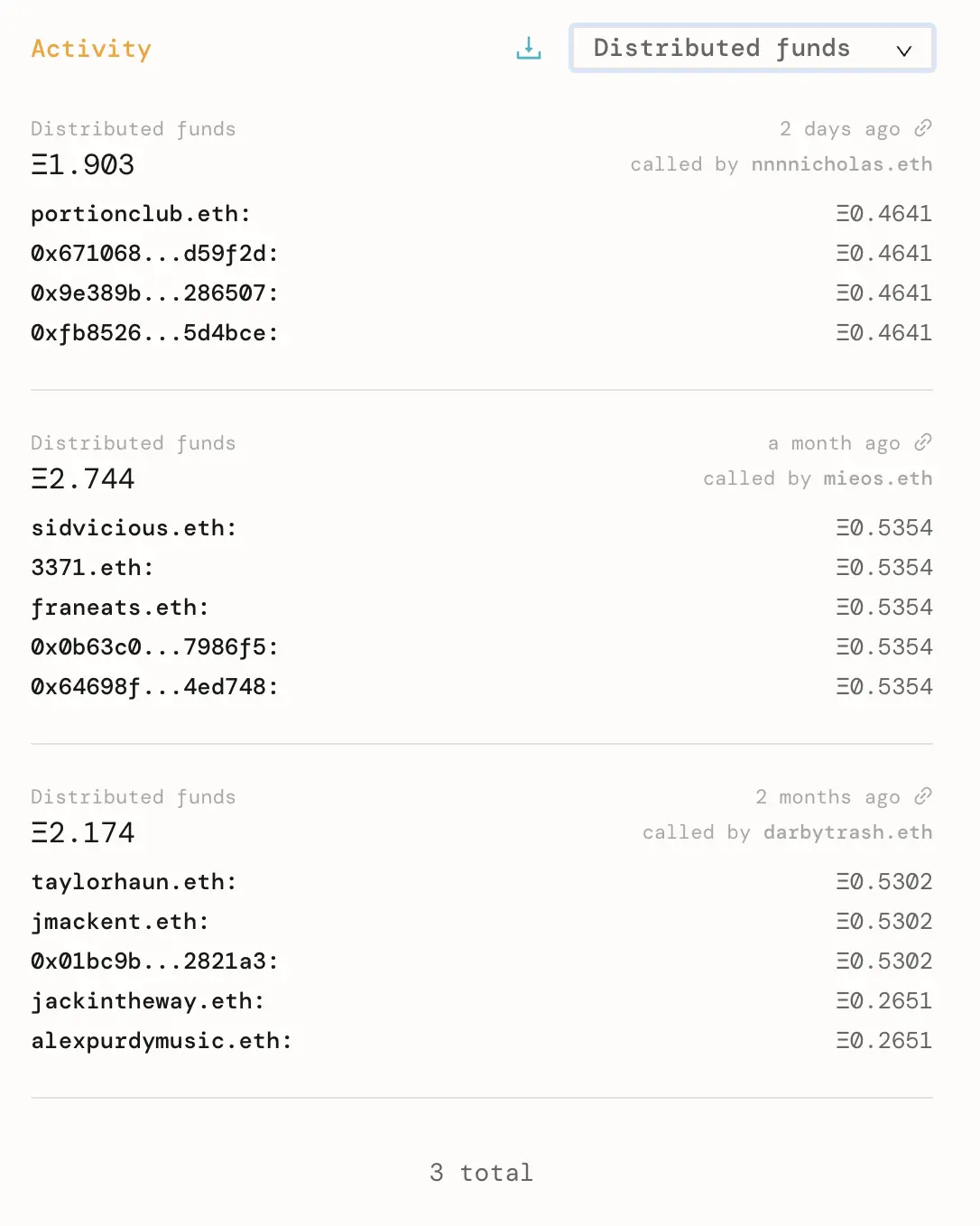Click the dropdown chevron next to 'Distributed funds'

(x=904, y=51)
